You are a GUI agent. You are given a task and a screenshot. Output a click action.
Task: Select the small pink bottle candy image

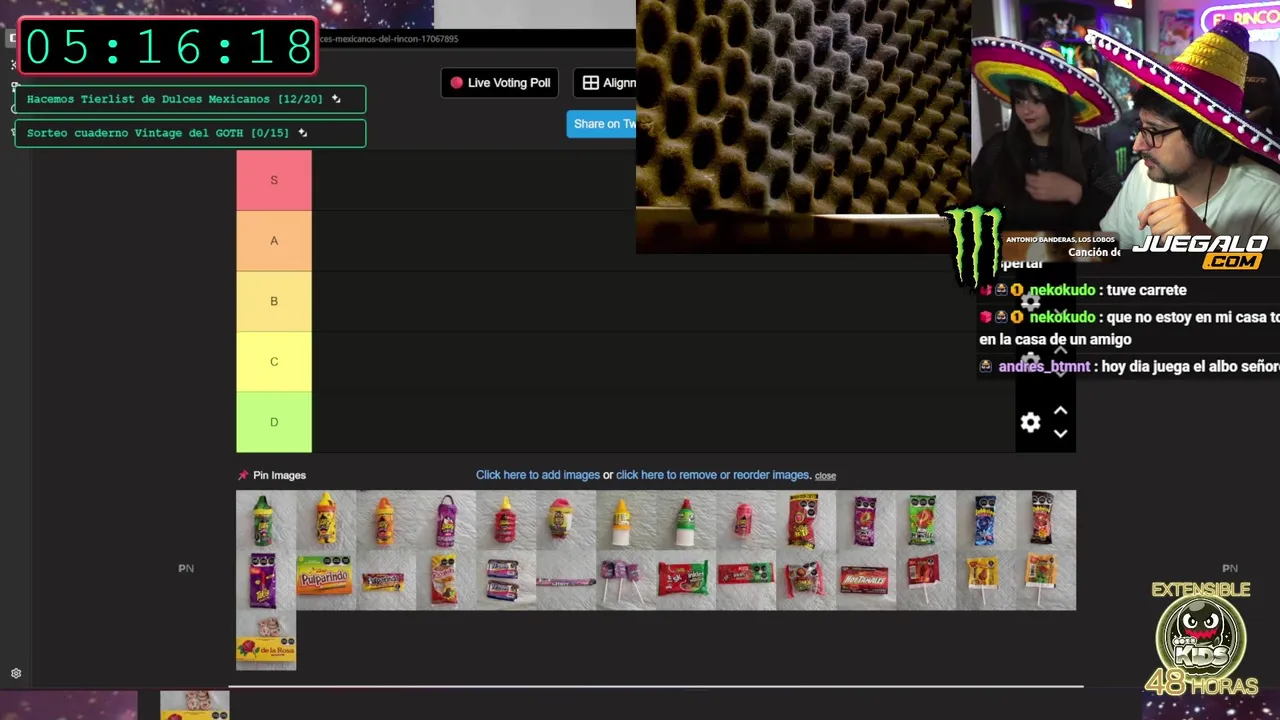[x=746, y=520]
